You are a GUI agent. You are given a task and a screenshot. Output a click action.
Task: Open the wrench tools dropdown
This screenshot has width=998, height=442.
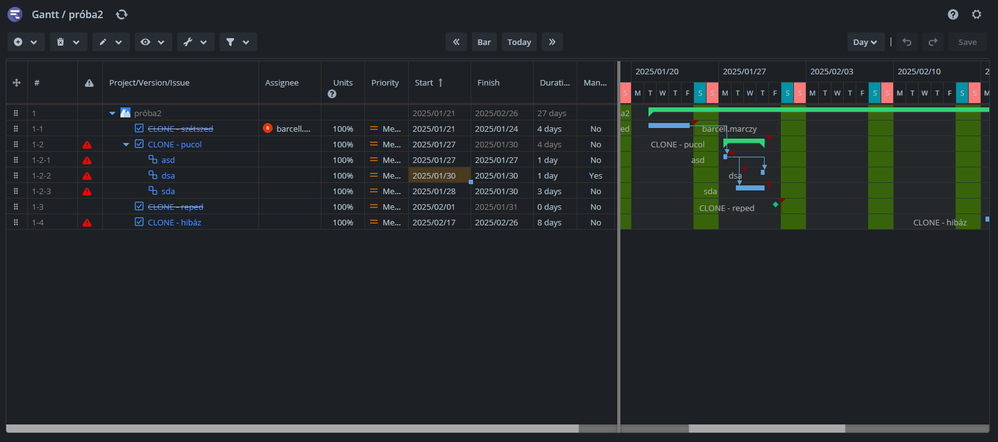tap(195, 42)
